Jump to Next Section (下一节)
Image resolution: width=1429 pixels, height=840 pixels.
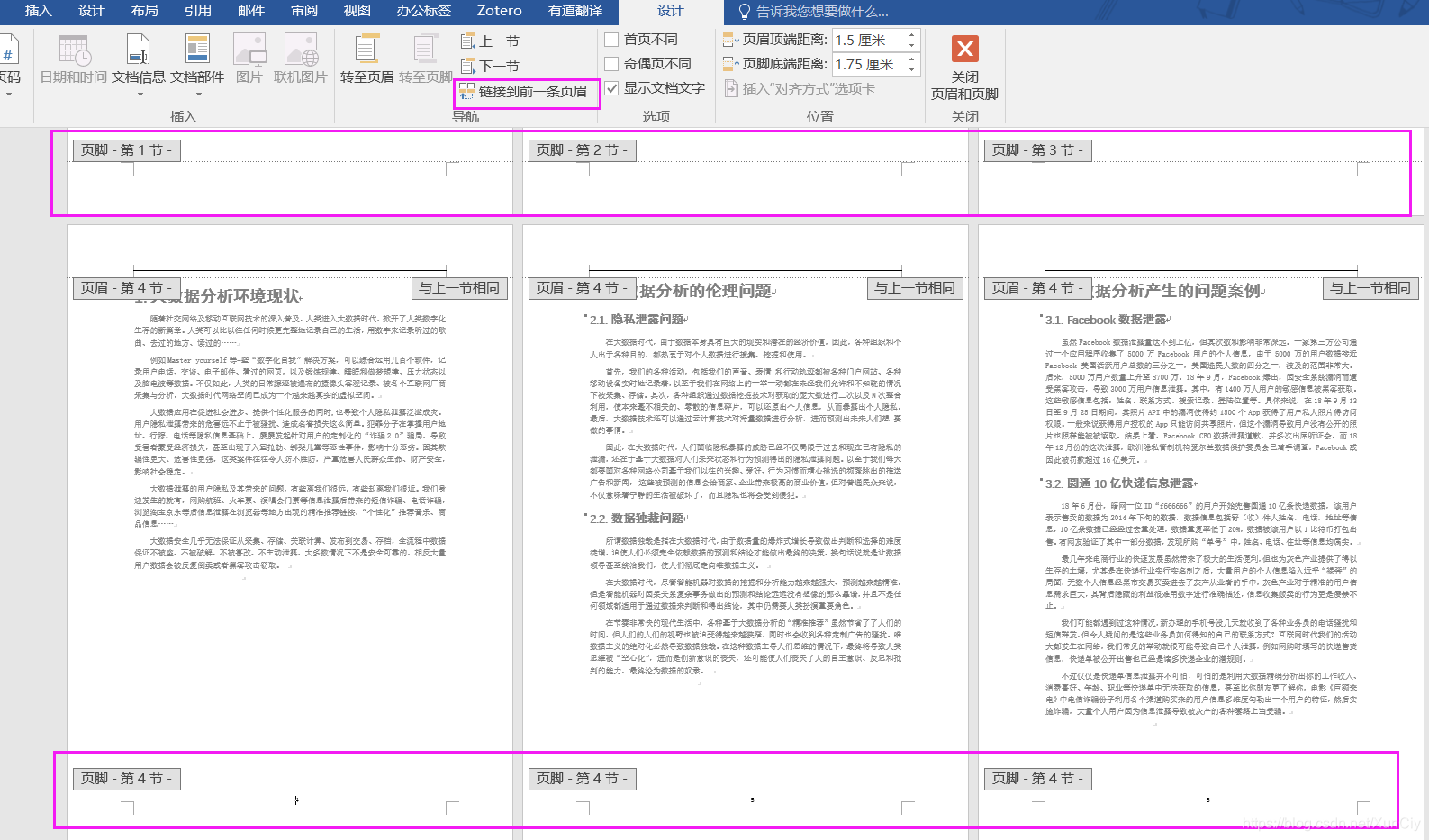point(490,67)
